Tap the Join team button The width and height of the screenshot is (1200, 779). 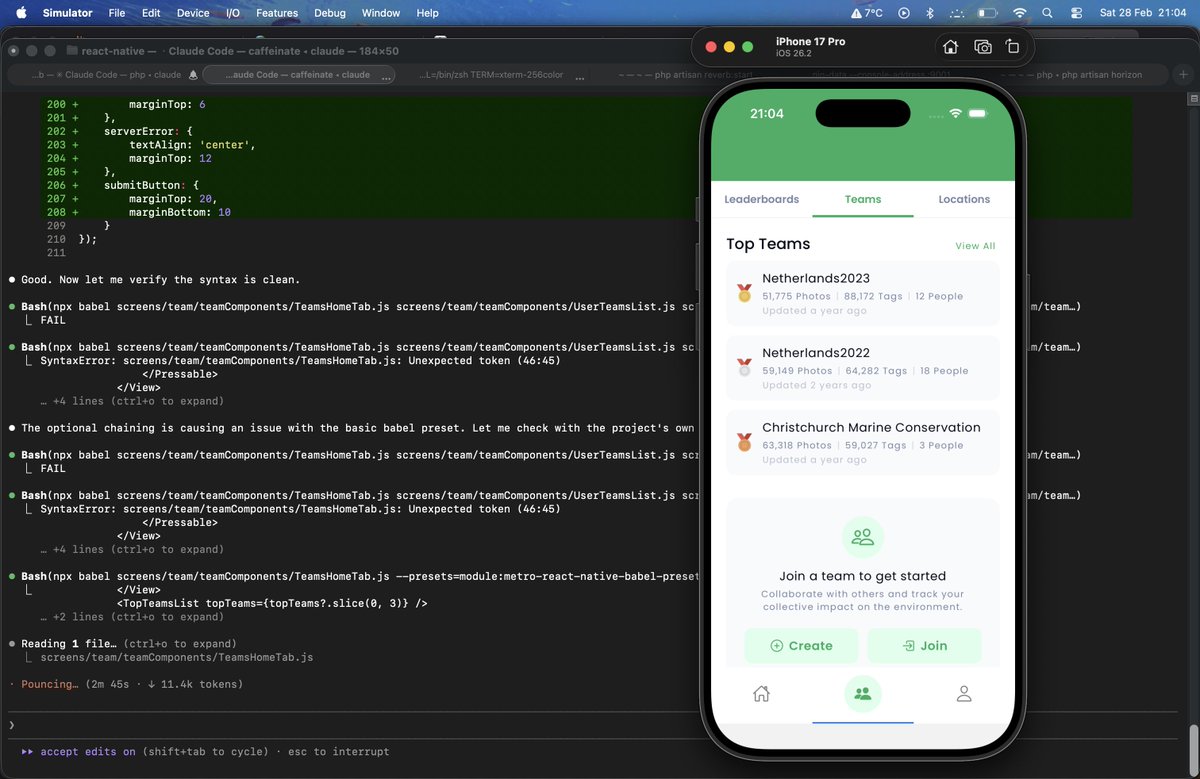click(924, 646)
